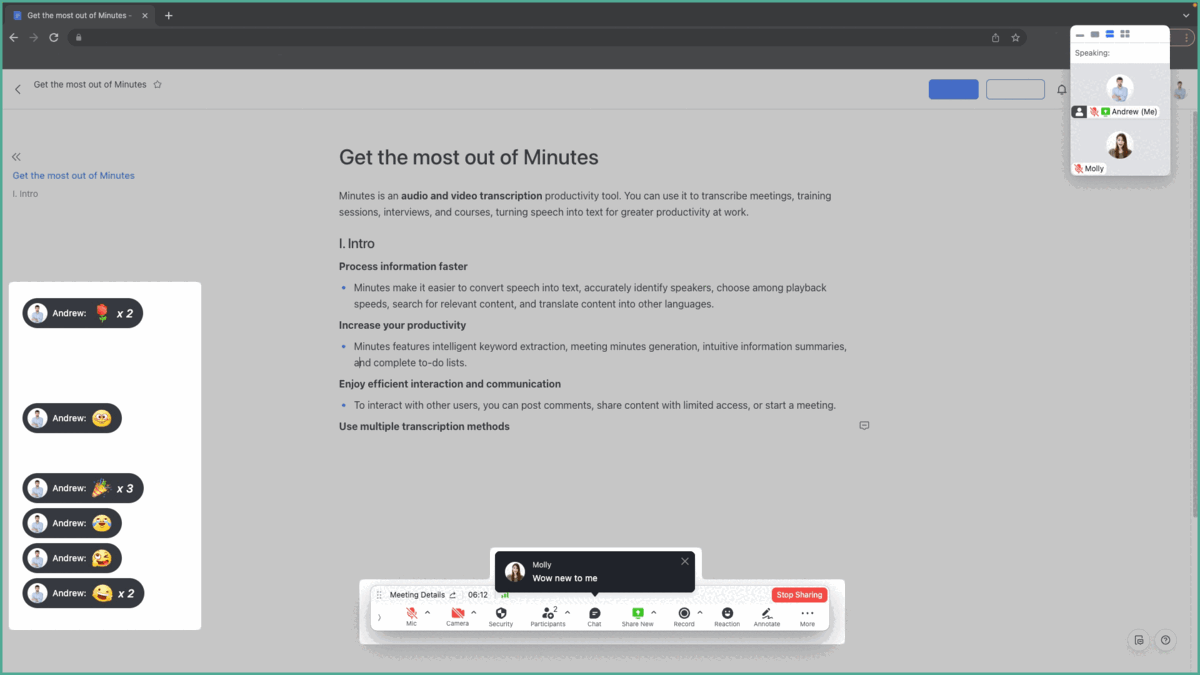The image size is (1200, 675).
Task: Open the Share New options arrow
Action: [x=654, y=613]
